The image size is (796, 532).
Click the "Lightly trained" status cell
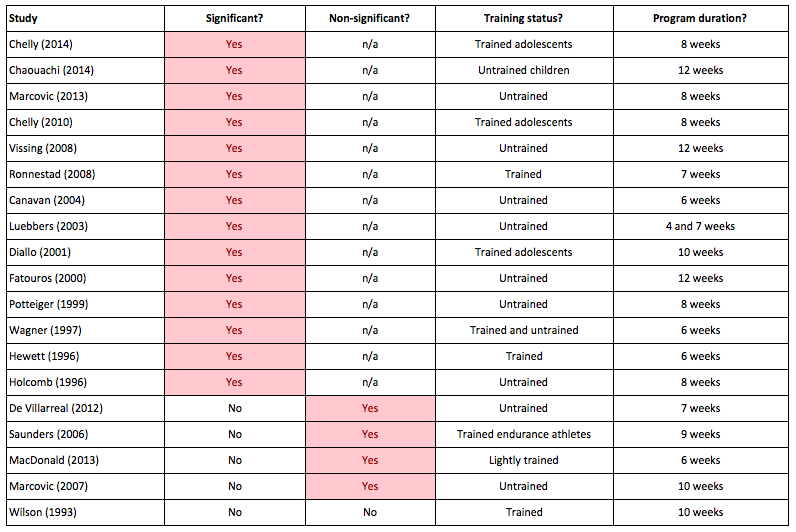(523, 460)
